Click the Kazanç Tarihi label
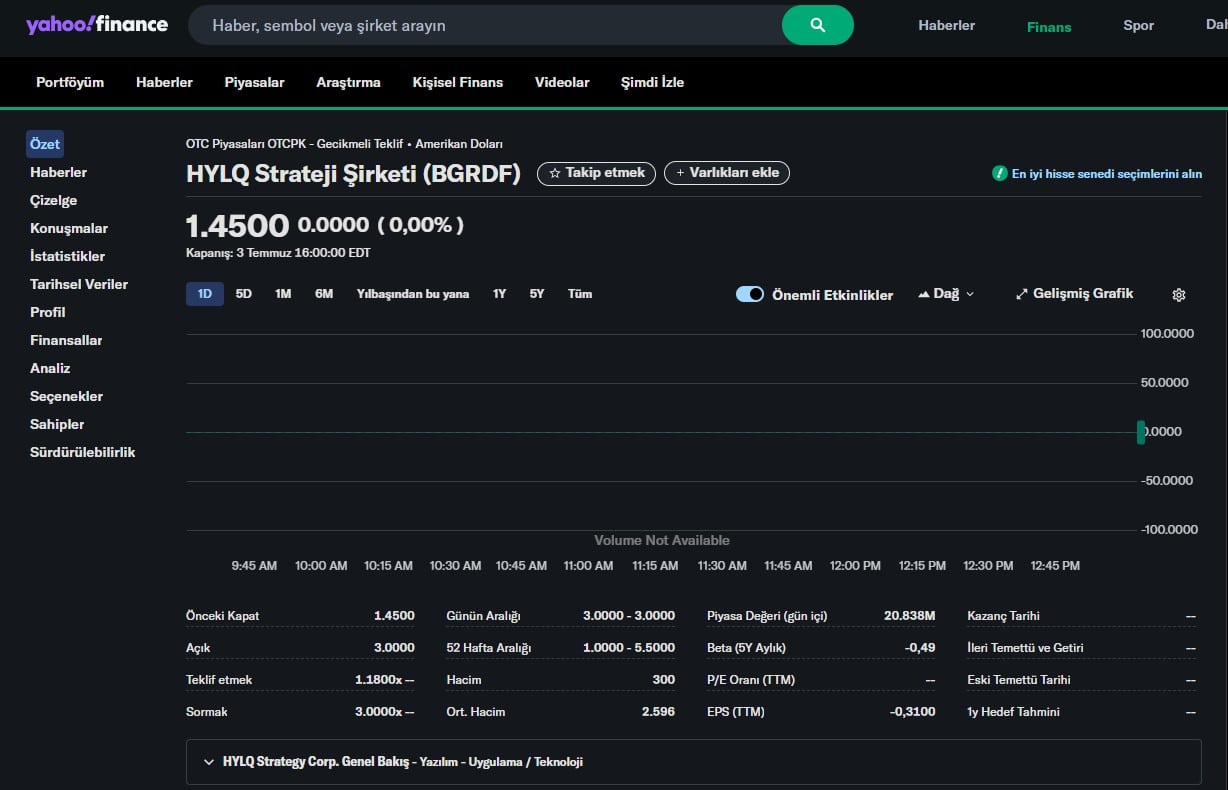 (1003, 616)
